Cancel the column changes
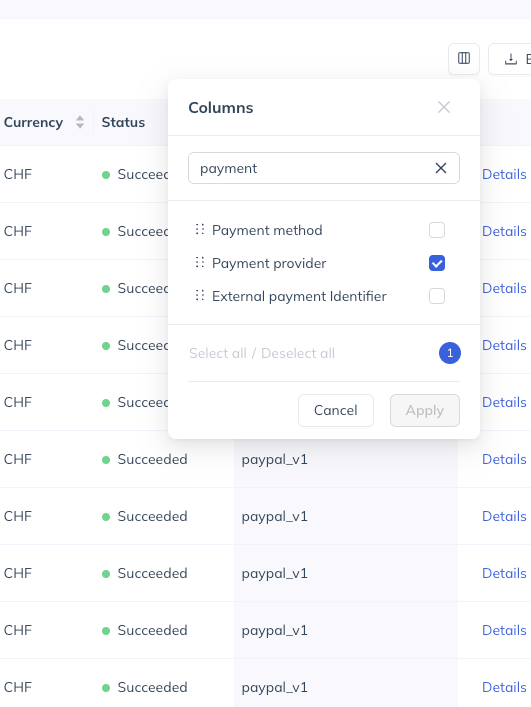 (x=336, y=410)
